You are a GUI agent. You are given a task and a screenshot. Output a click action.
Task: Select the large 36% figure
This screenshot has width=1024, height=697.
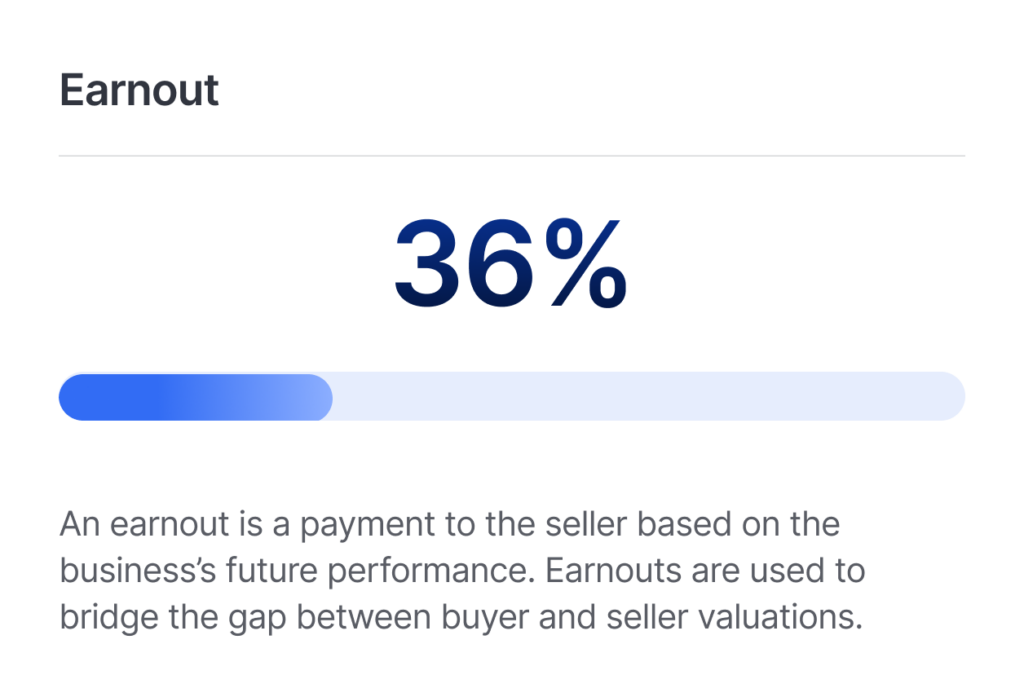click(x=511, y=263)
